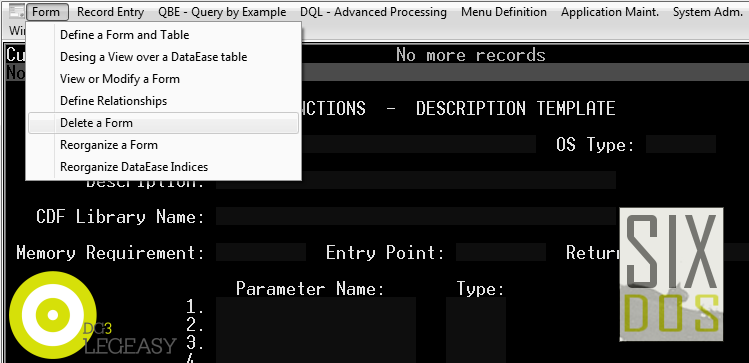
Task: Open the System Adm. menu
Action: pos(707,12)
